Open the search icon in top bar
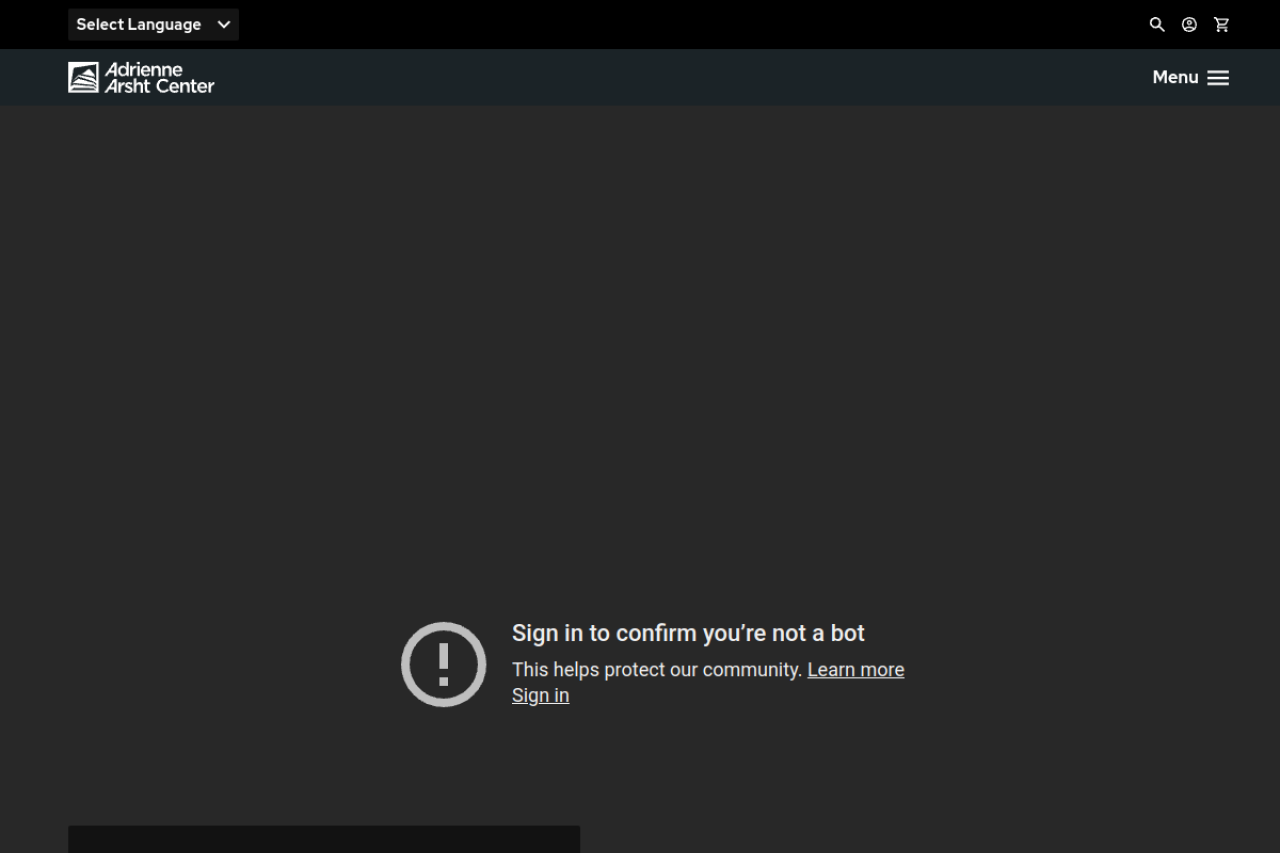The height and width of the screenshot is (853, 1280). pyautogui.click(x=1157, y=25)
